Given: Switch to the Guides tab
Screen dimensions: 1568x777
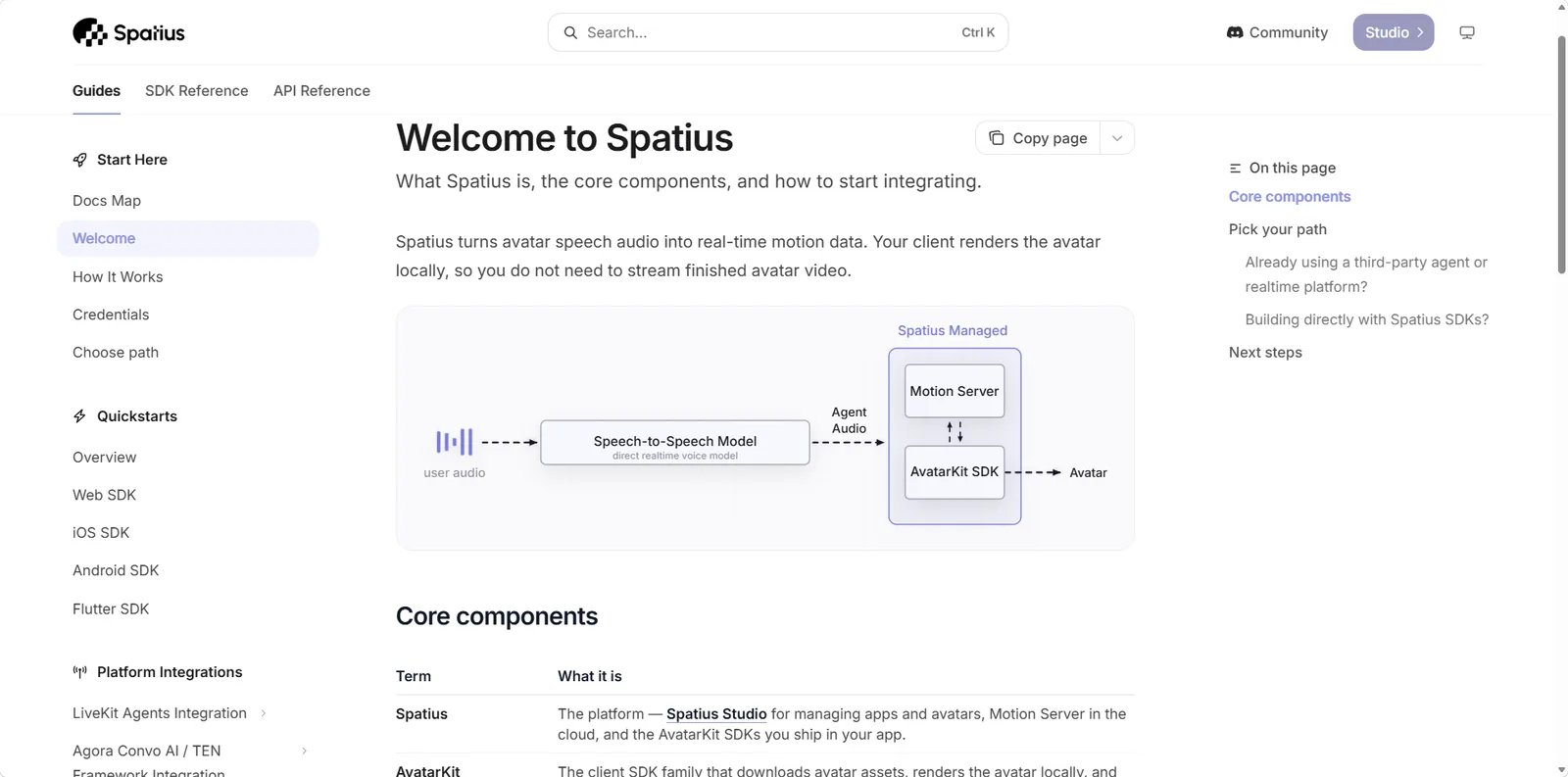Looking at the screenshot, I should [x=96, y=90].
